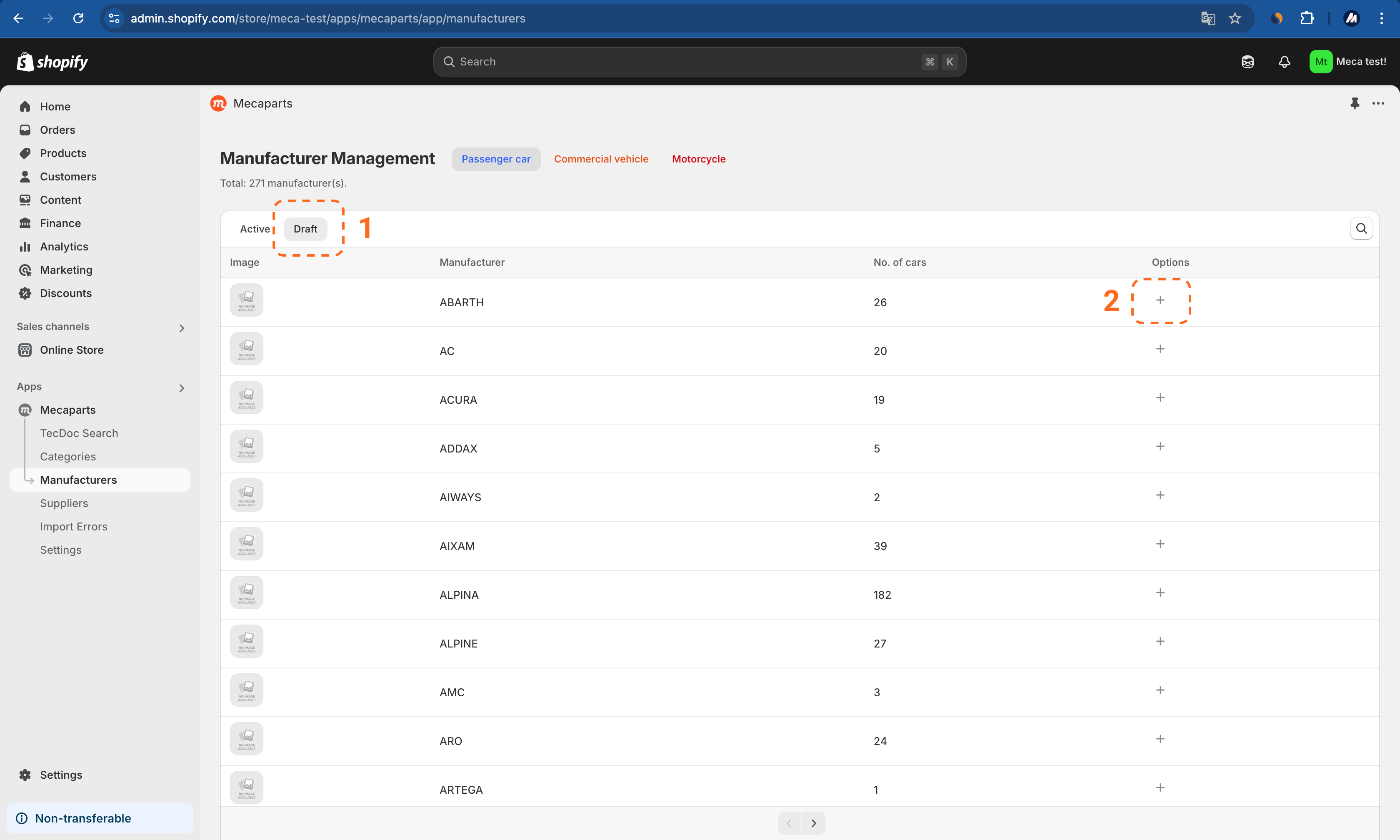Open the browser three-dot menu

coord(1381,18)
